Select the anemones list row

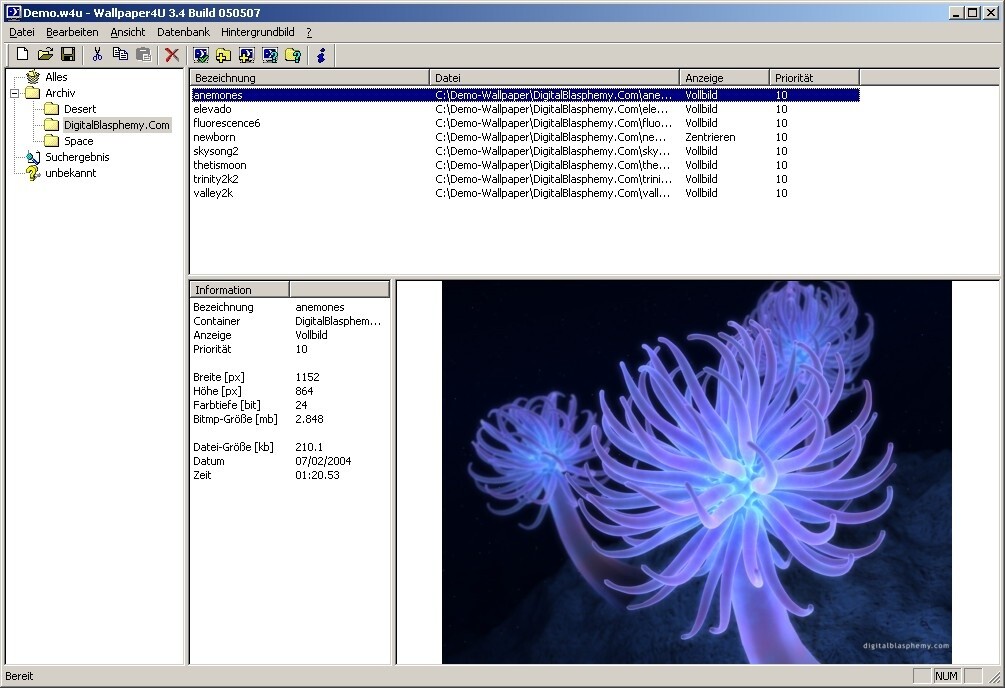coord(526,95)
